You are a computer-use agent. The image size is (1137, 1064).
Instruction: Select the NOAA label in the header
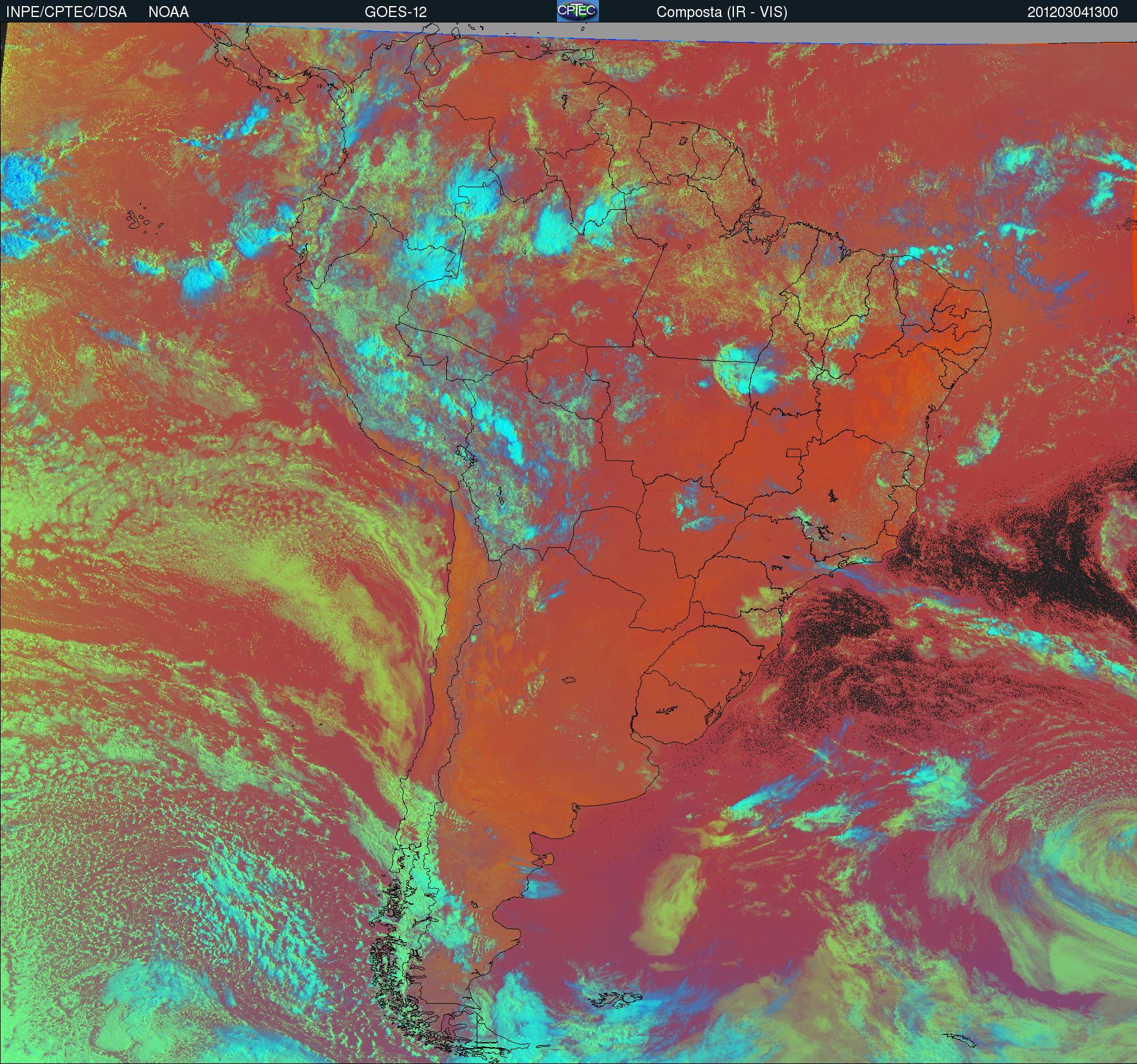coord(168,12)
